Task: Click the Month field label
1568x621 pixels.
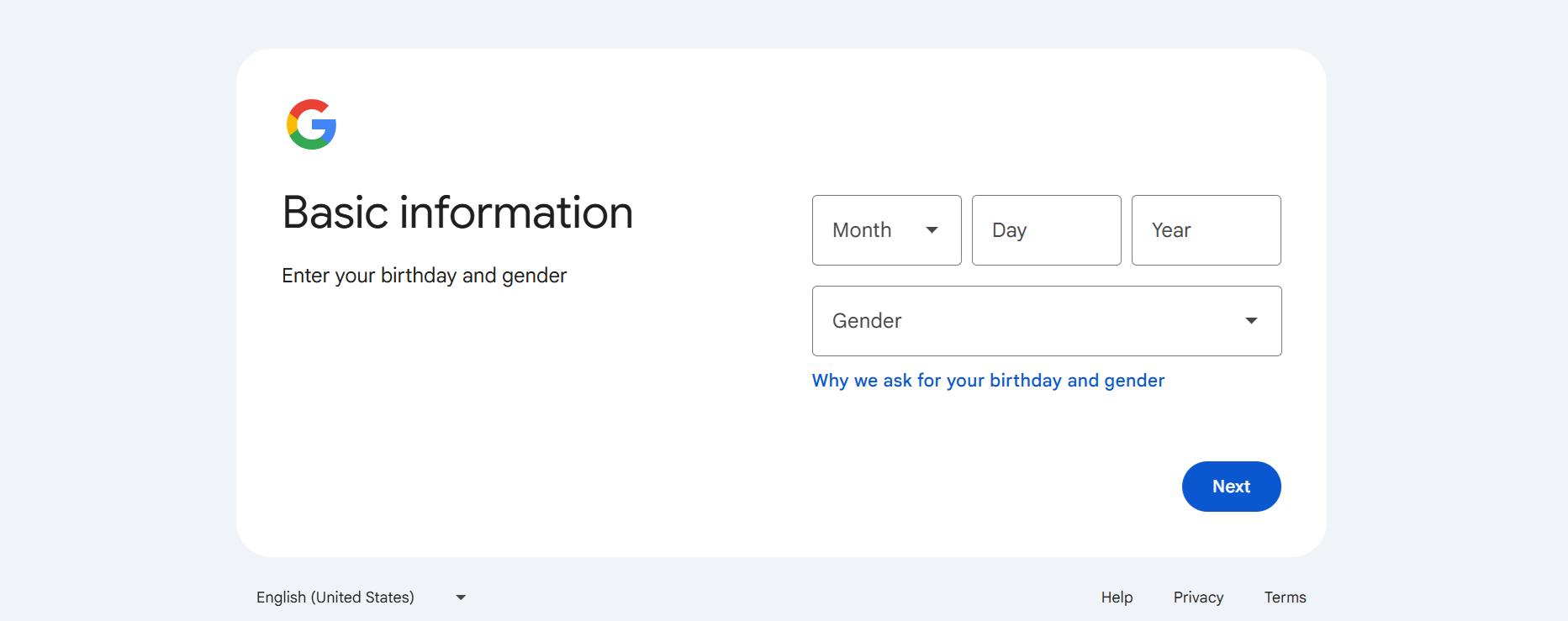Action: (860, 229)
